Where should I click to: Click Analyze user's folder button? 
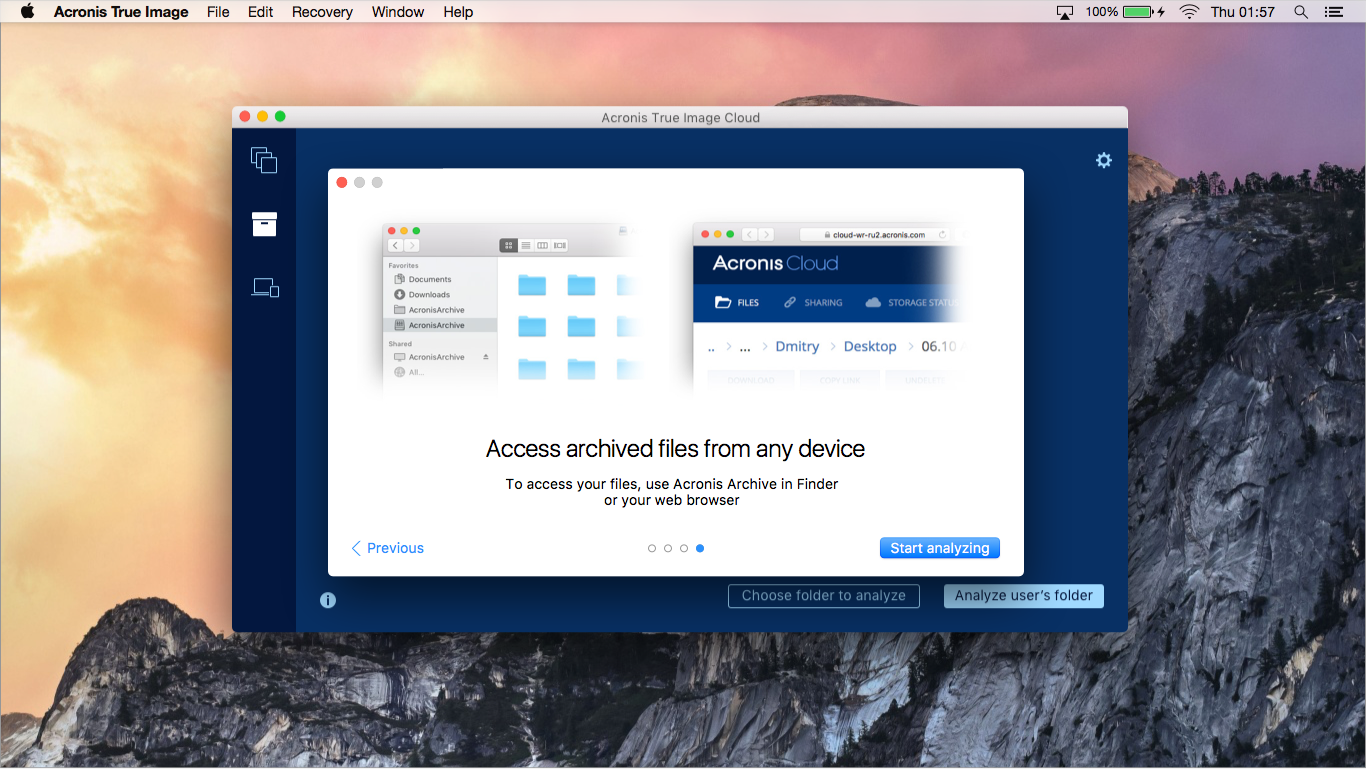click(1024, 596)
